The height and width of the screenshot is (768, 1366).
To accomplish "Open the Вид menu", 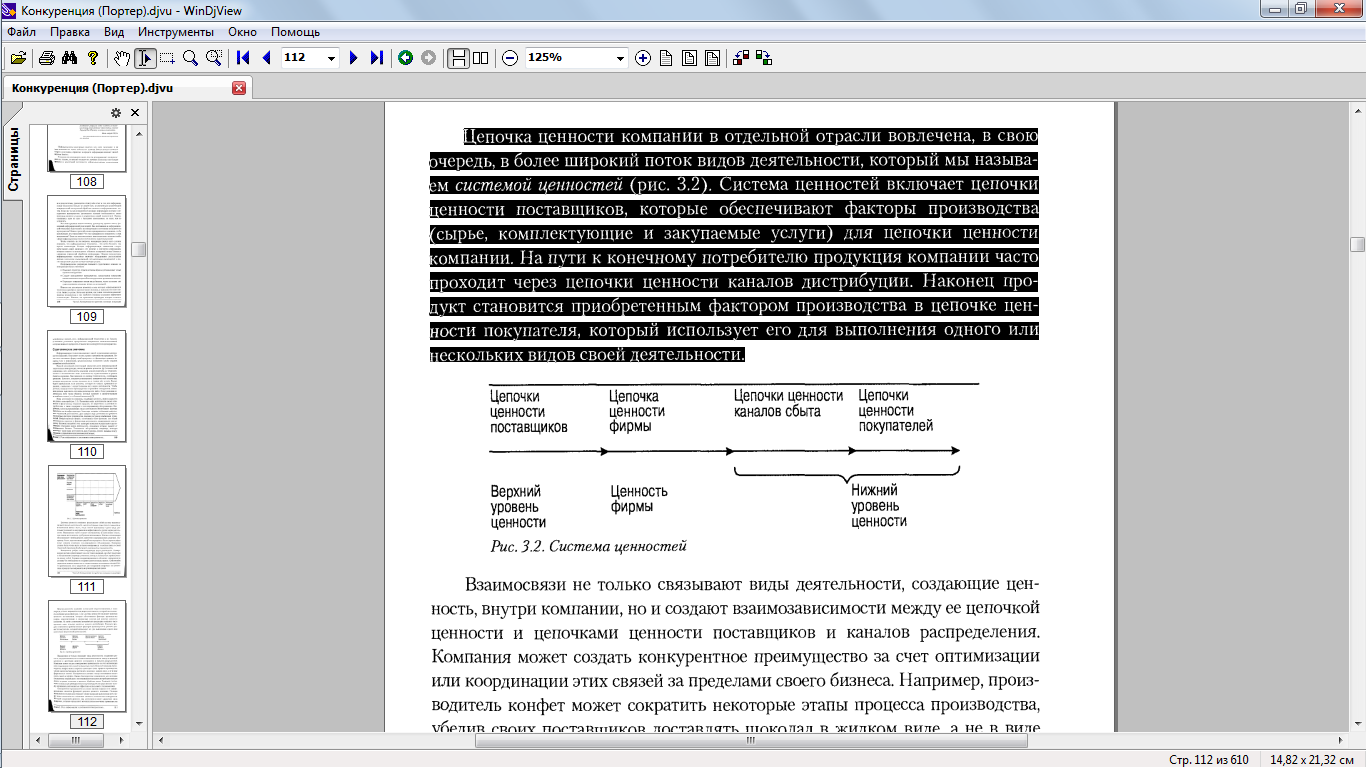I will 114,32.
